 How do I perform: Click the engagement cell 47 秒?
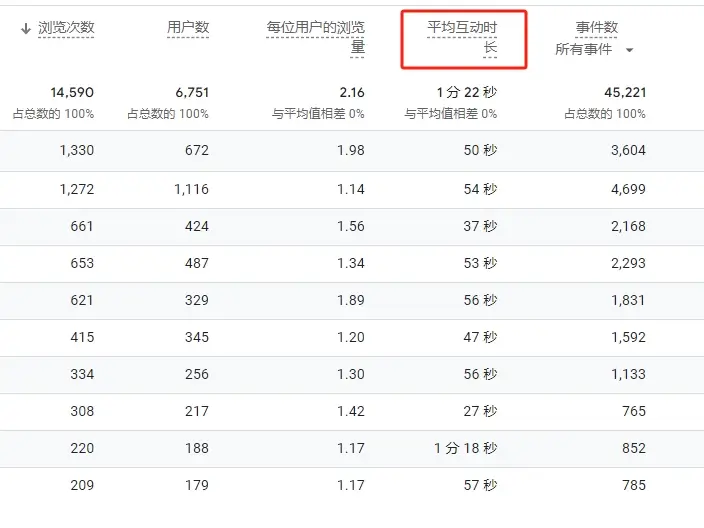480,337
